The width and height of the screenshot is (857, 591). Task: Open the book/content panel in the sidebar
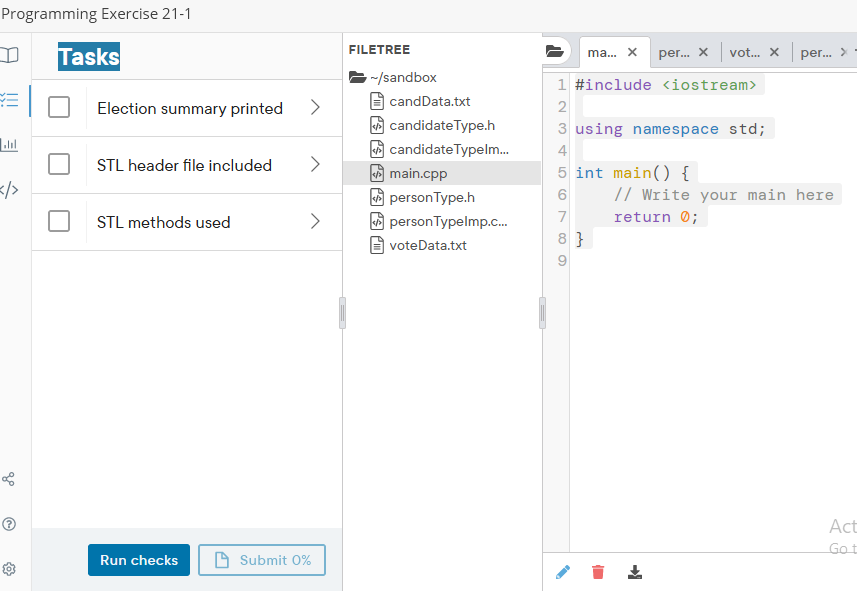click(10, 55)
